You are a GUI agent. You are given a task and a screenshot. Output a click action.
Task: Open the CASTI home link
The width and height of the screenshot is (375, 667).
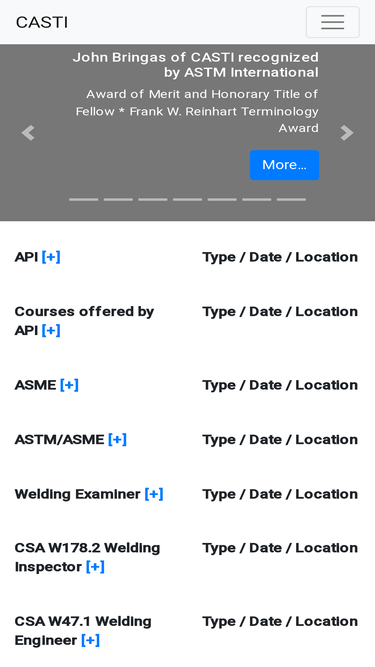coord(42,22)
